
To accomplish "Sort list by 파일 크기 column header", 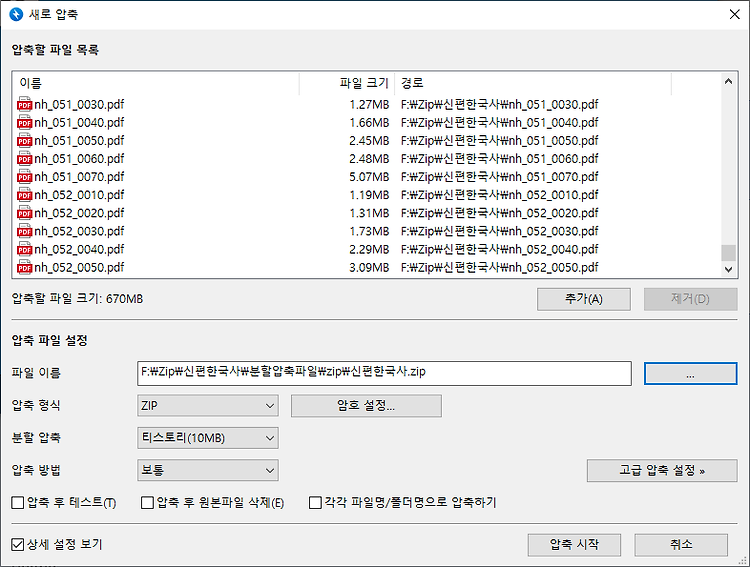I will (347, 83).
